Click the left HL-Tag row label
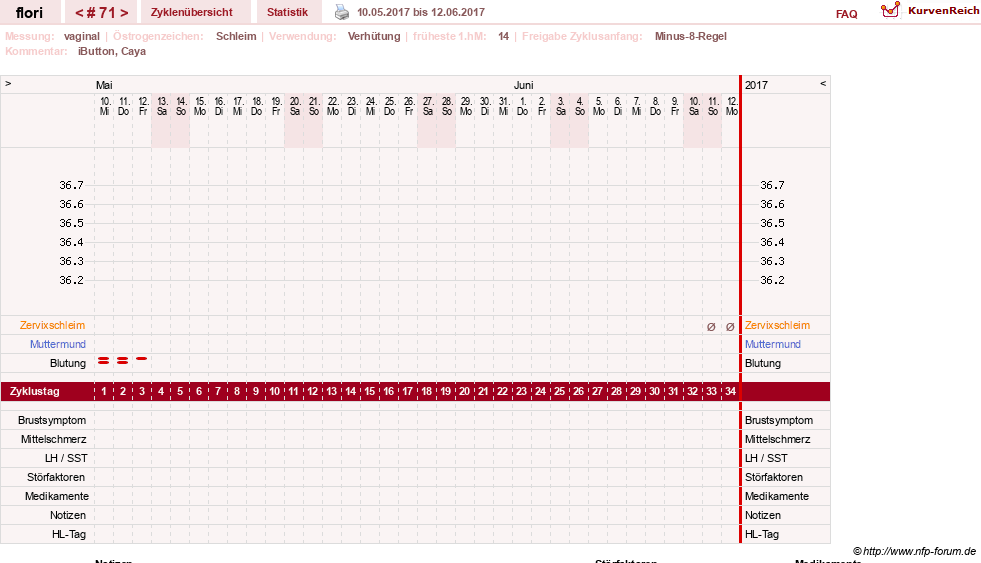 tap(69, 534)
